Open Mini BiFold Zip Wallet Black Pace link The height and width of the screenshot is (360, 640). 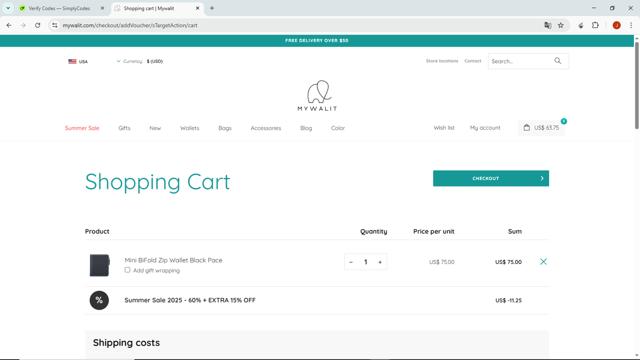pos(173,260)
